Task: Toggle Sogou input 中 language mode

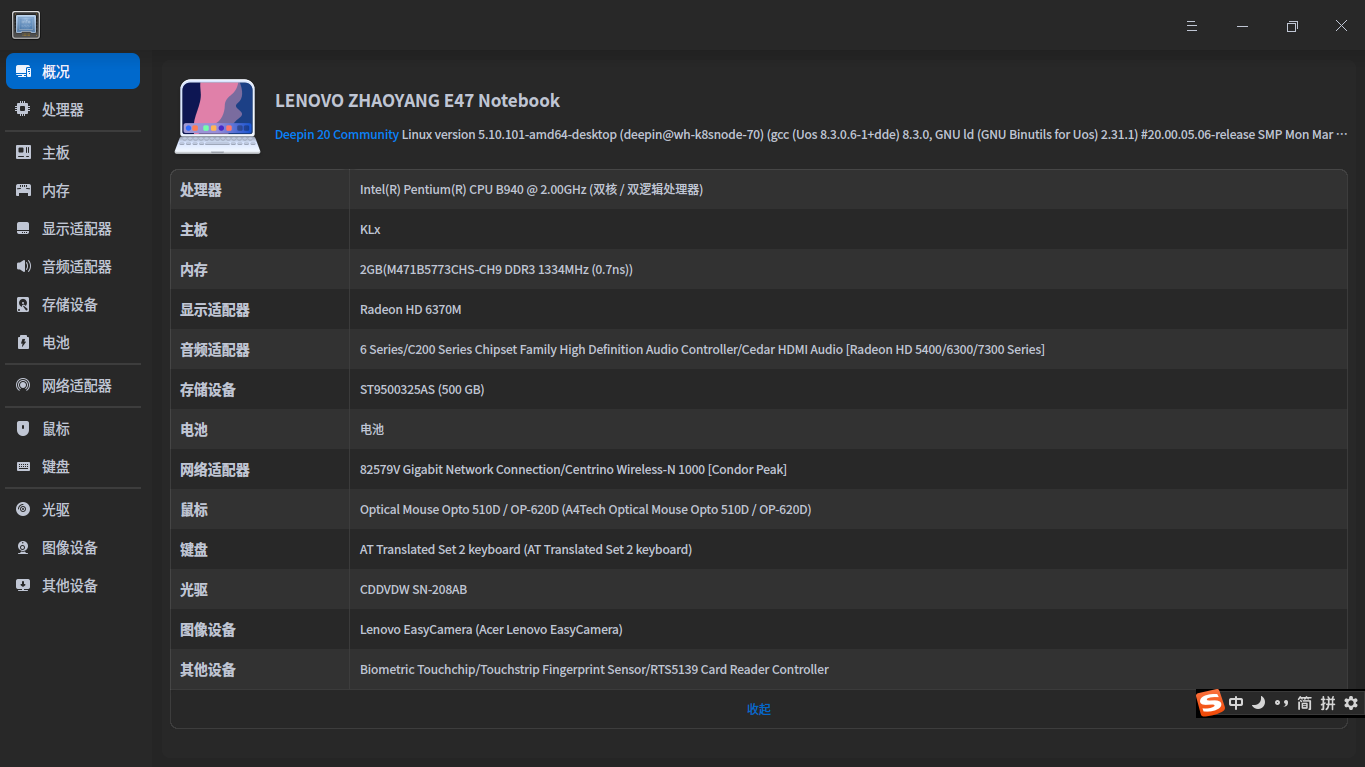Action: pyautogui.click(x=1236, y=703)
